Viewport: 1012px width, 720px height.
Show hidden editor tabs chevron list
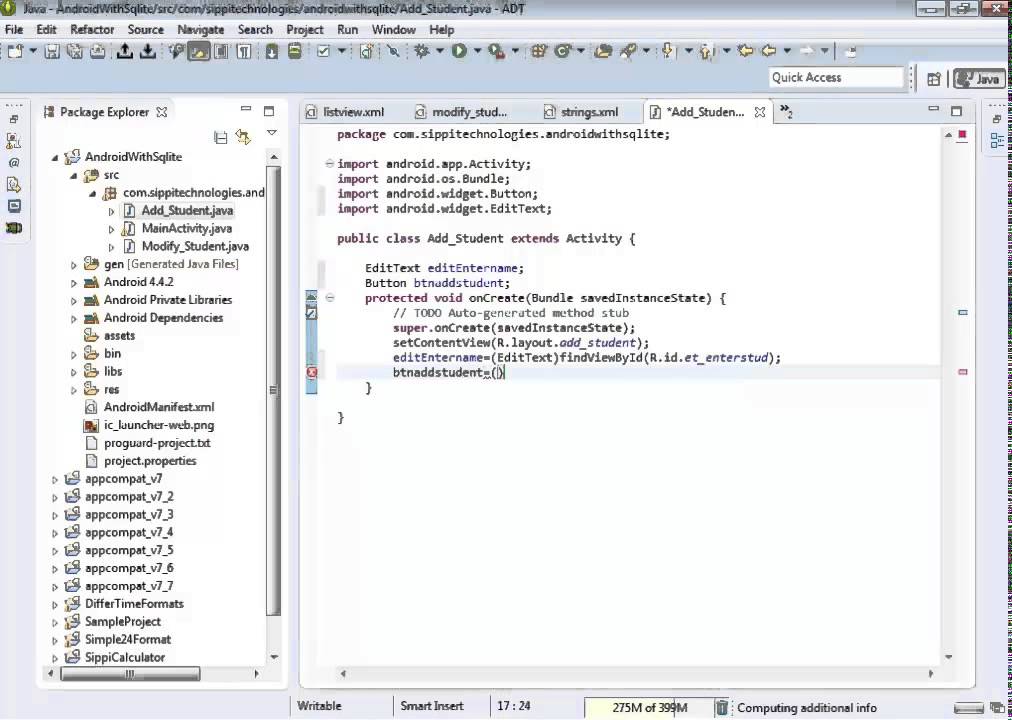click(x=786, y=112)
